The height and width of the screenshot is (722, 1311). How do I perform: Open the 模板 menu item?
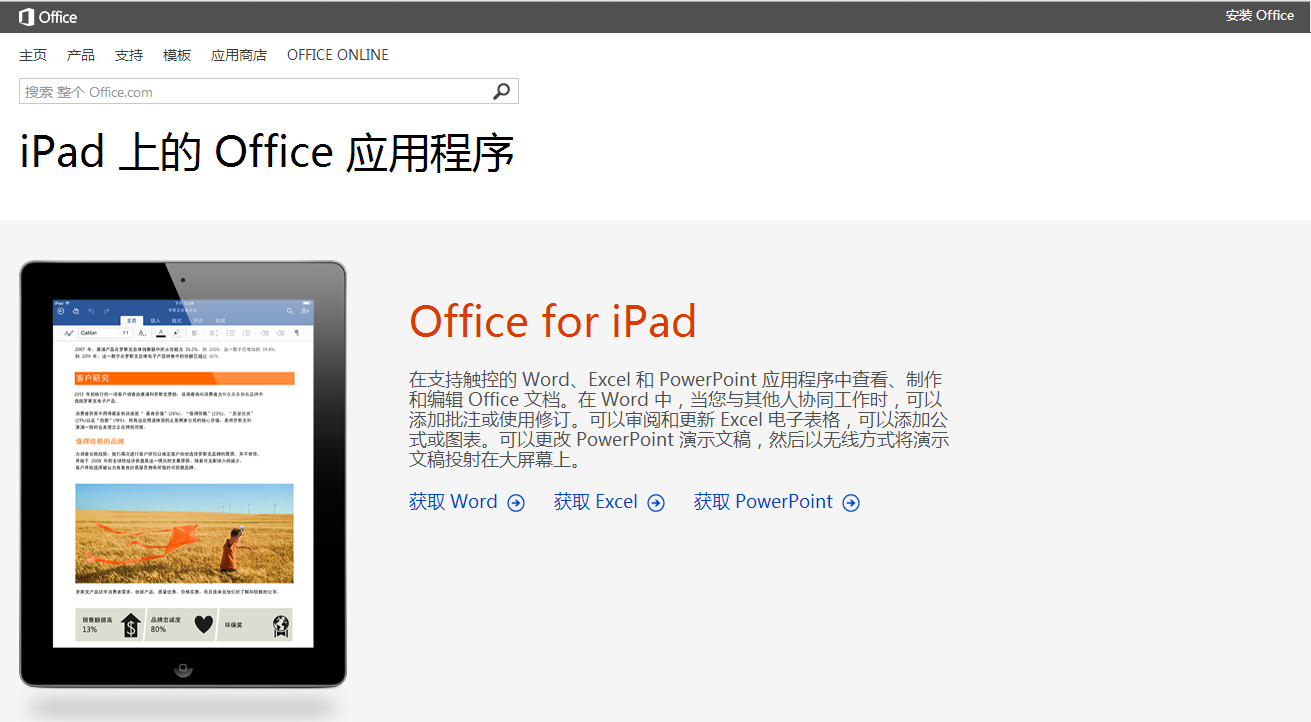pos(177,55)
